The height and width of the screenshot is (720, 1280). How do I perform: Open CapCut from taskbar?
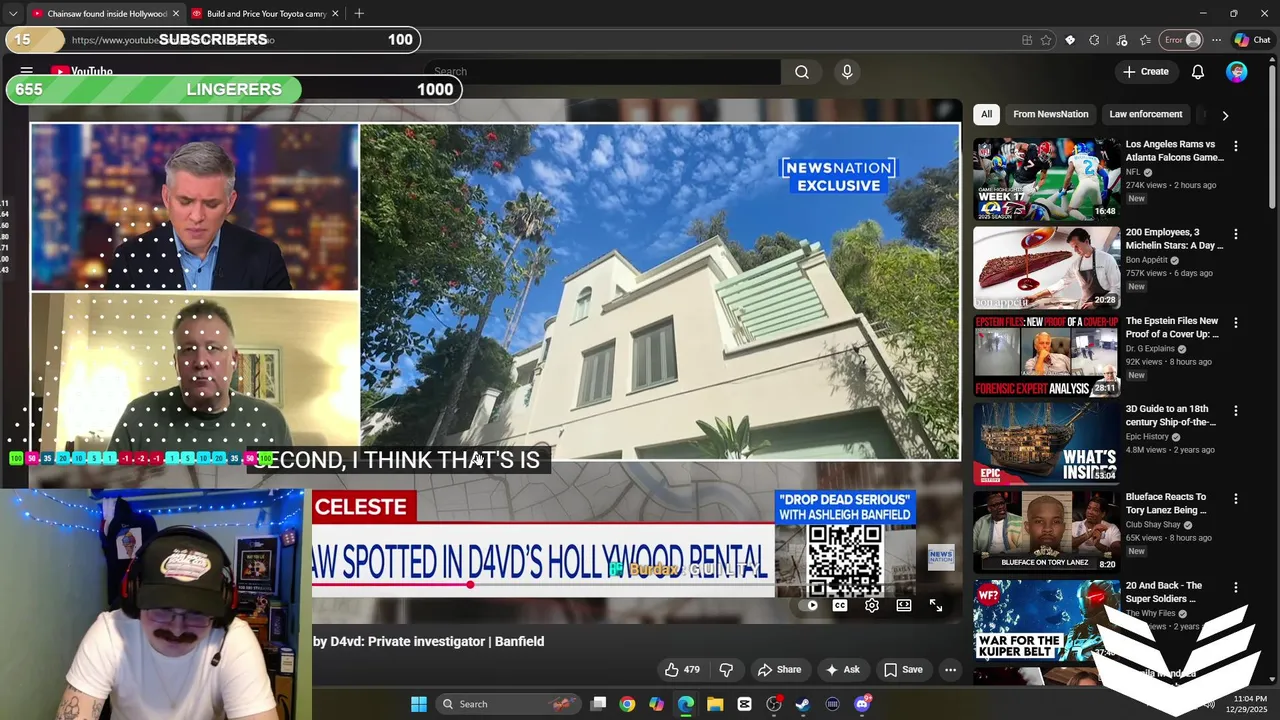pos(744,704)
